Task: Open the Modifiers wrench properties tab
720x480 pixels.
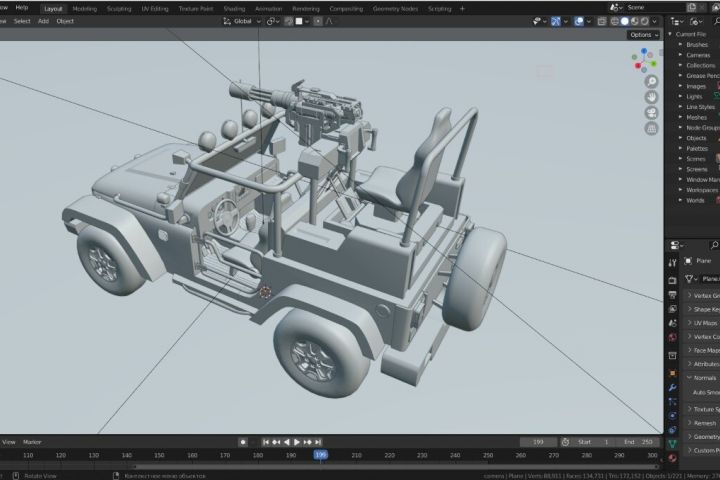Action: (672, 387)
